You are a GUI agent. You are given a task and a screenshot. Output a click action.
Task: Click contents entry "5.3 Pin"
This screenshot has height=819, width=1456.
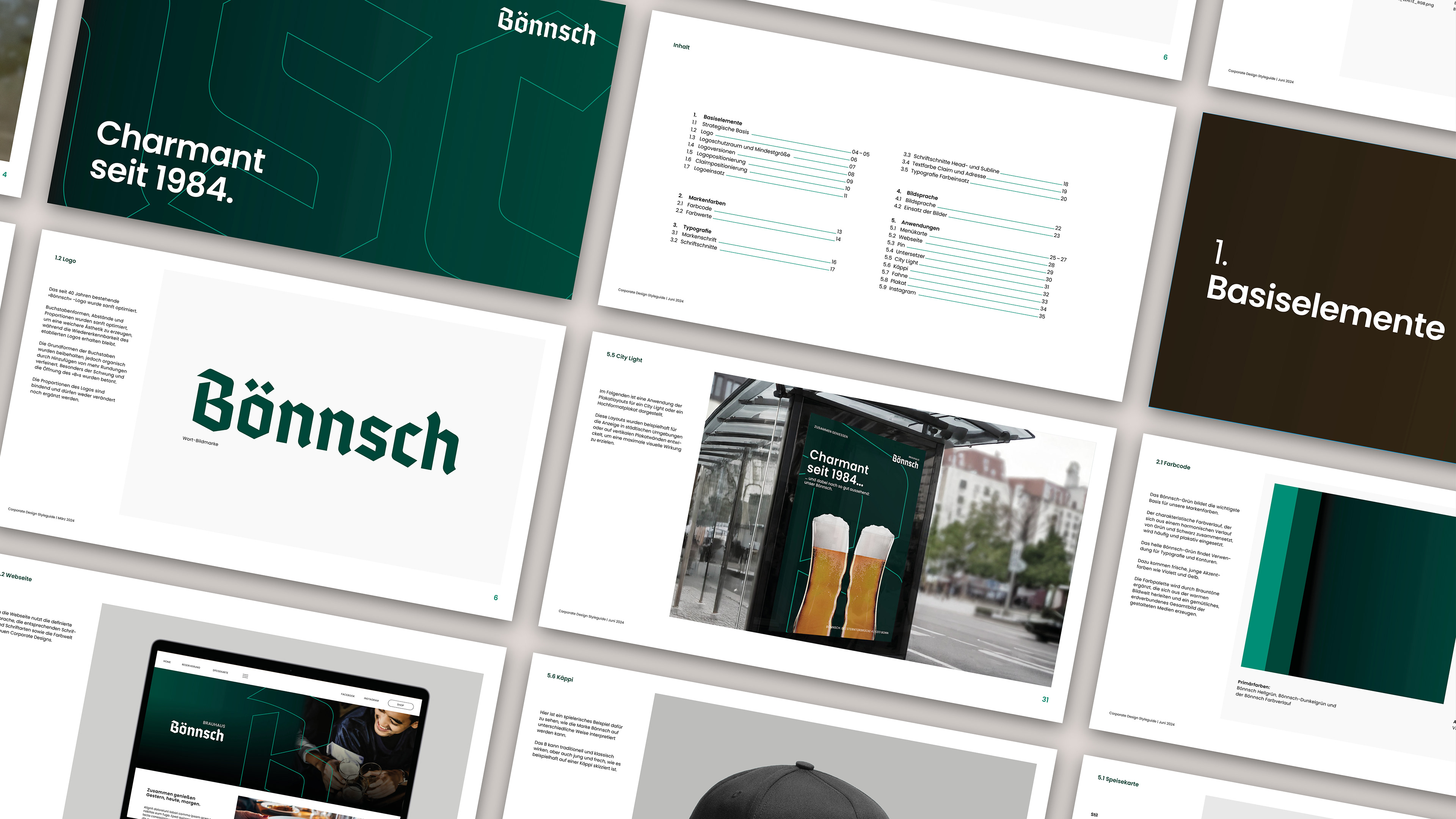[x=896, y=243]
